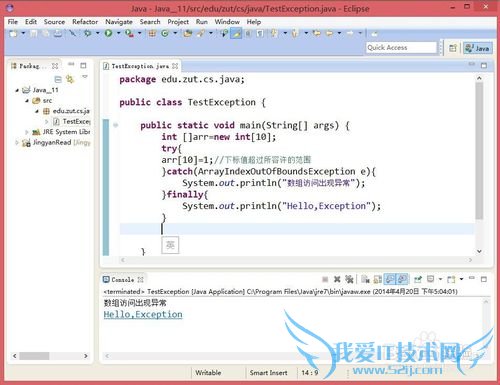The image size is (500, 385).
Task: Toggle Mark Occurrences in the toolbar
Action: coord(236,33)
